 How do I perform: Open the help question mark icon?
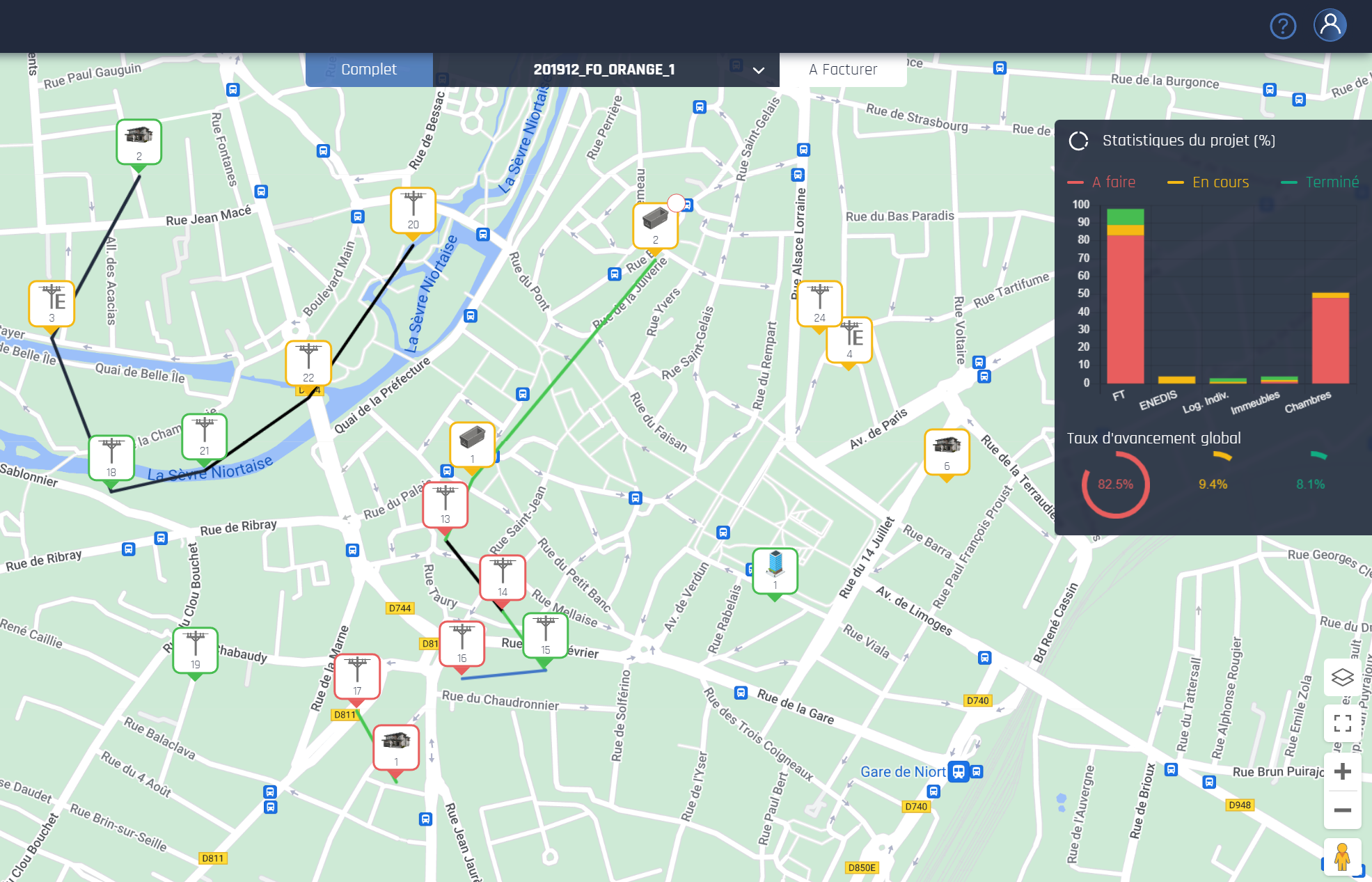coord(1283,26)
